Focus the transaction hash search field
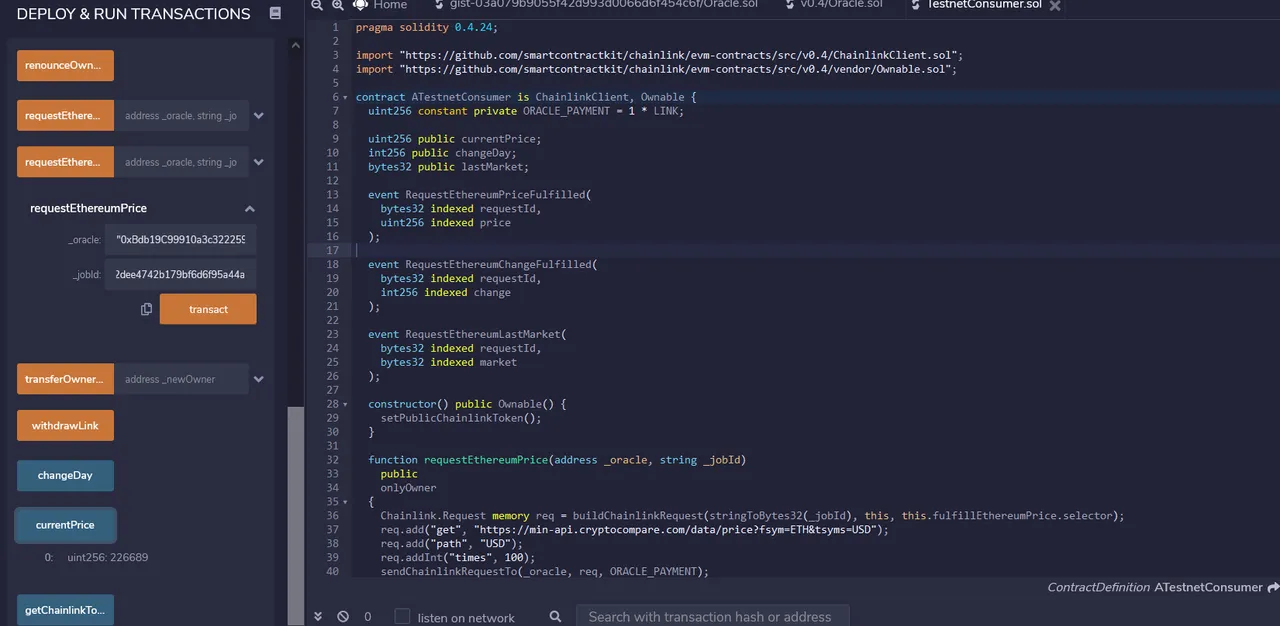 pyautogui.click(x=712, y=617)
